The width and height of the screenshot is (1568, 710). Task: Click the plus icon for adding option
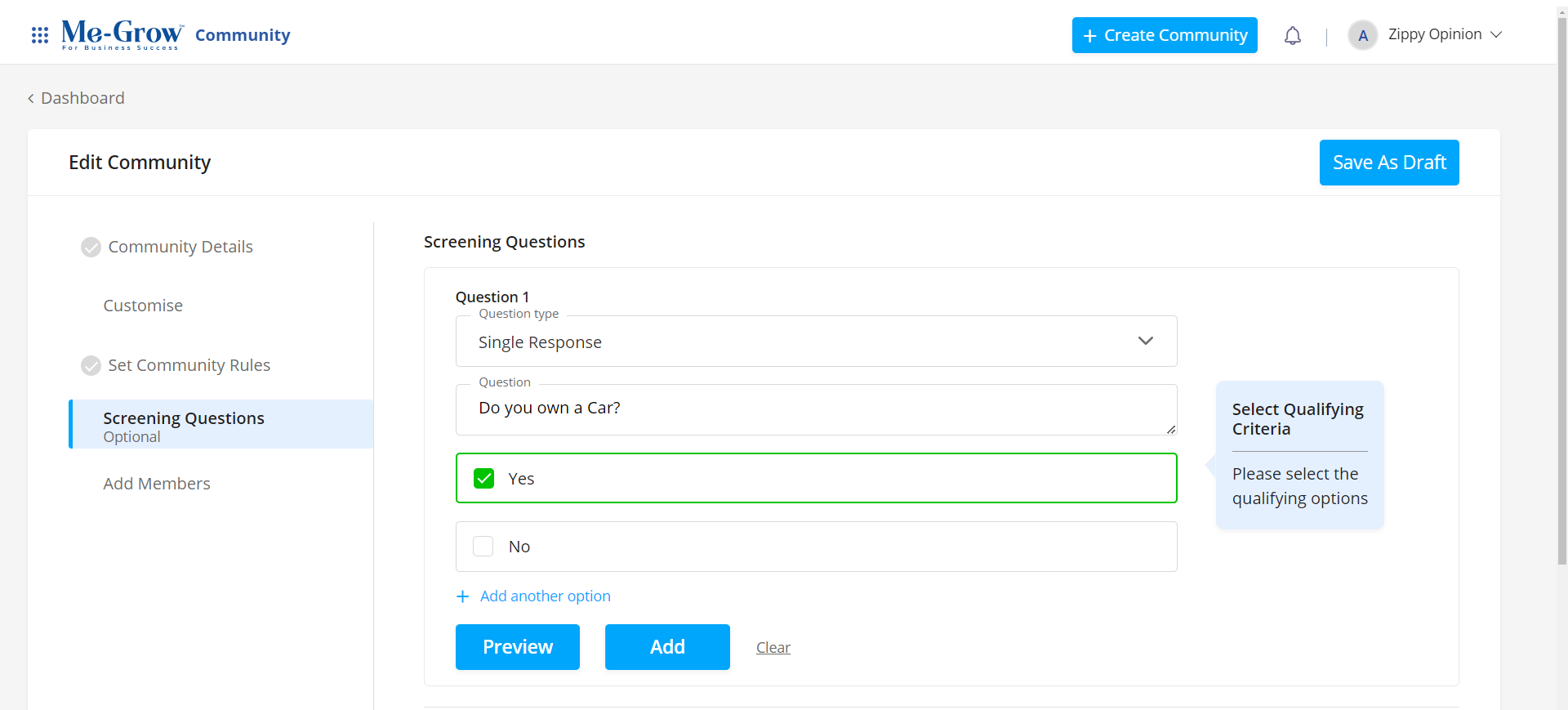coord(463,596)
